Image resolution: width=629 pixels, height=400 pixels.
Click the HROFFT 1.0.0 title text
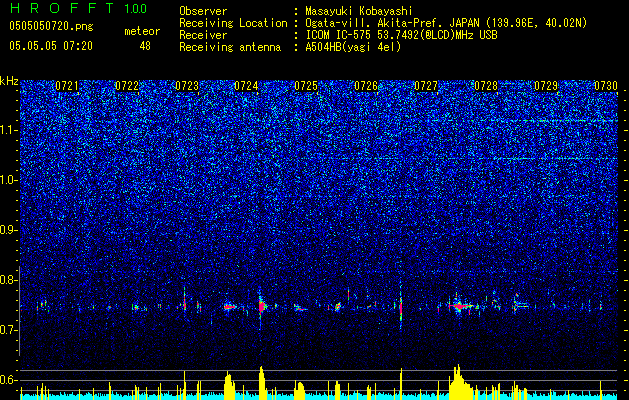(x=78, y=8)
